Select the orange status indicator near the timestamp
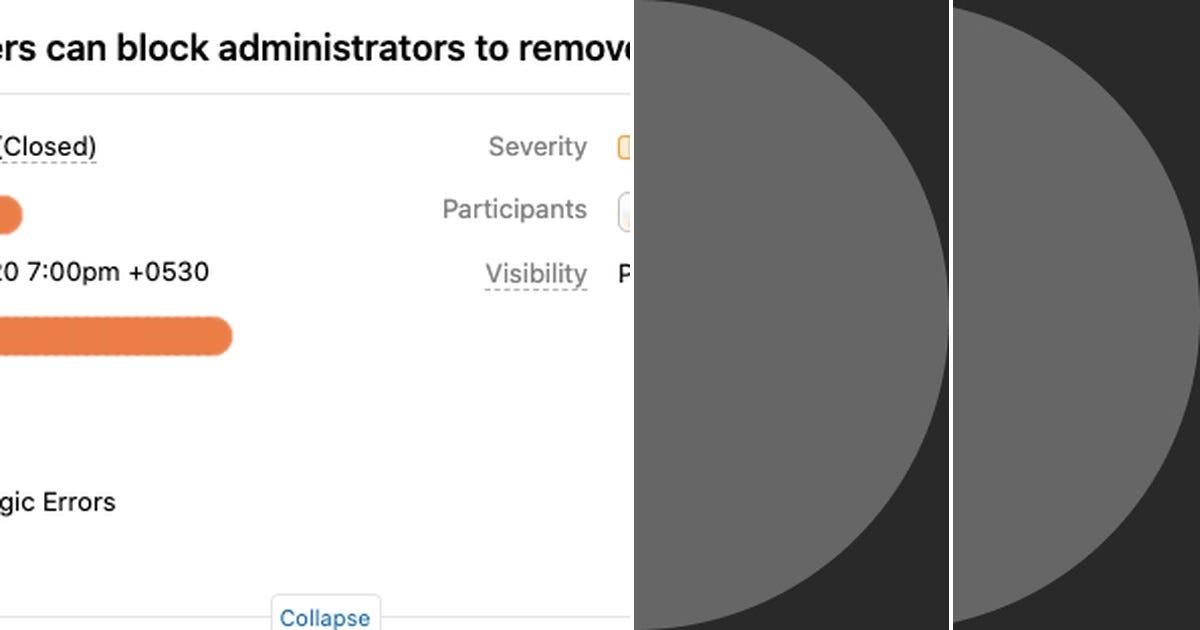 tap(12, 214)
